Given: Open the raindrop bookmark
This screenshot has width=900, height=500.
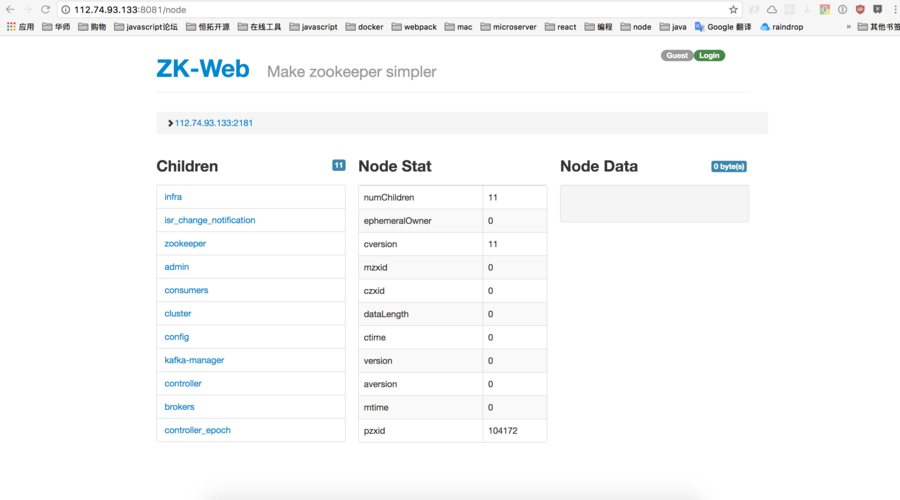Looking at the screenshot, I should click(x=781, y=27).
